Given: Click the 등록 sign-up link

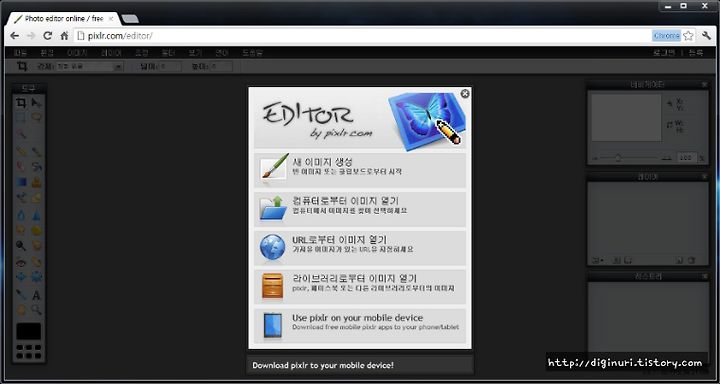Looking at the screenshot, I should pos(696,53).
